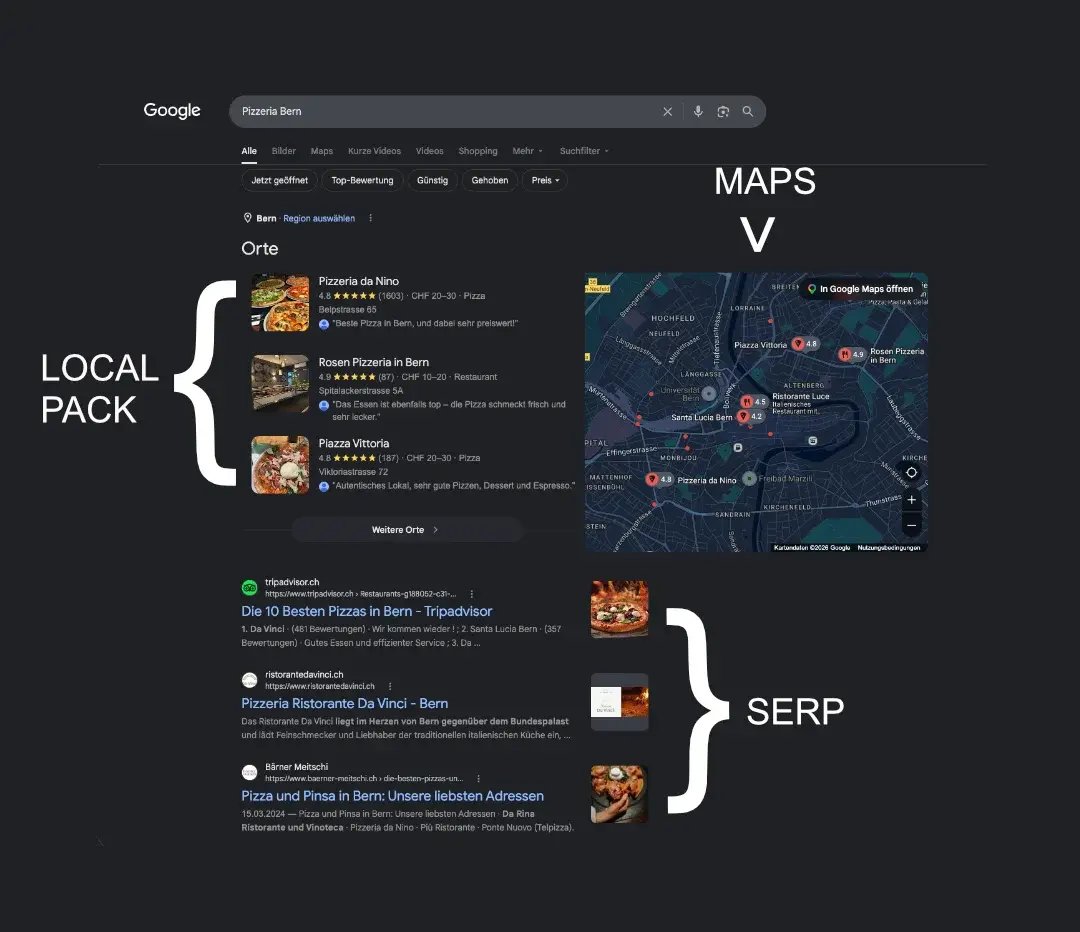Toggle the Top-Bewertung filter chip
1080x932 pixels.
362,180
